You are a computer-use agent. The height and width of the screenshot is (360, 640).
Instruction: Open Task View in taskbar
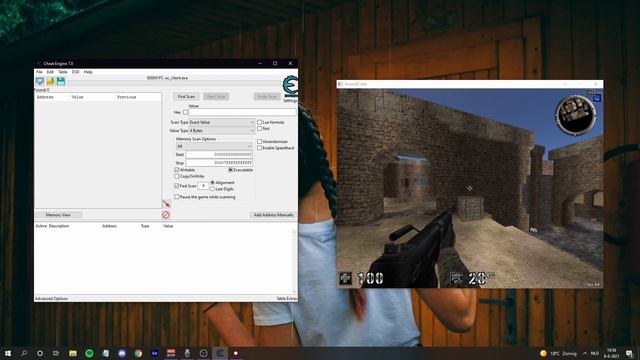pos(56,353)
